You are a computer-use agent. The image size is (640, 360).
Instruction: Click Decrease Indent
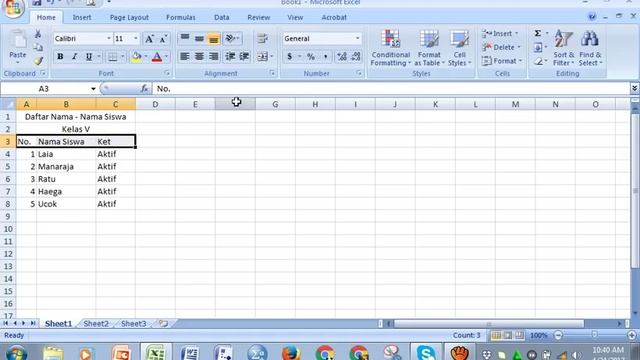(x=230, y=57)
